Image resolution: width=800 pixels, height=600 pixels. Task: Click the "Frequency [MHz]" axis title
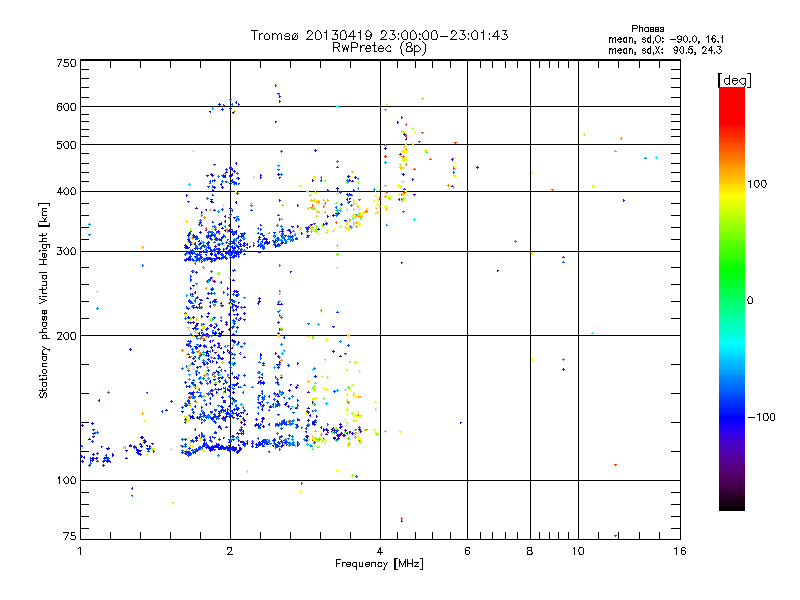pyautogui.click(x=379, y=564)
